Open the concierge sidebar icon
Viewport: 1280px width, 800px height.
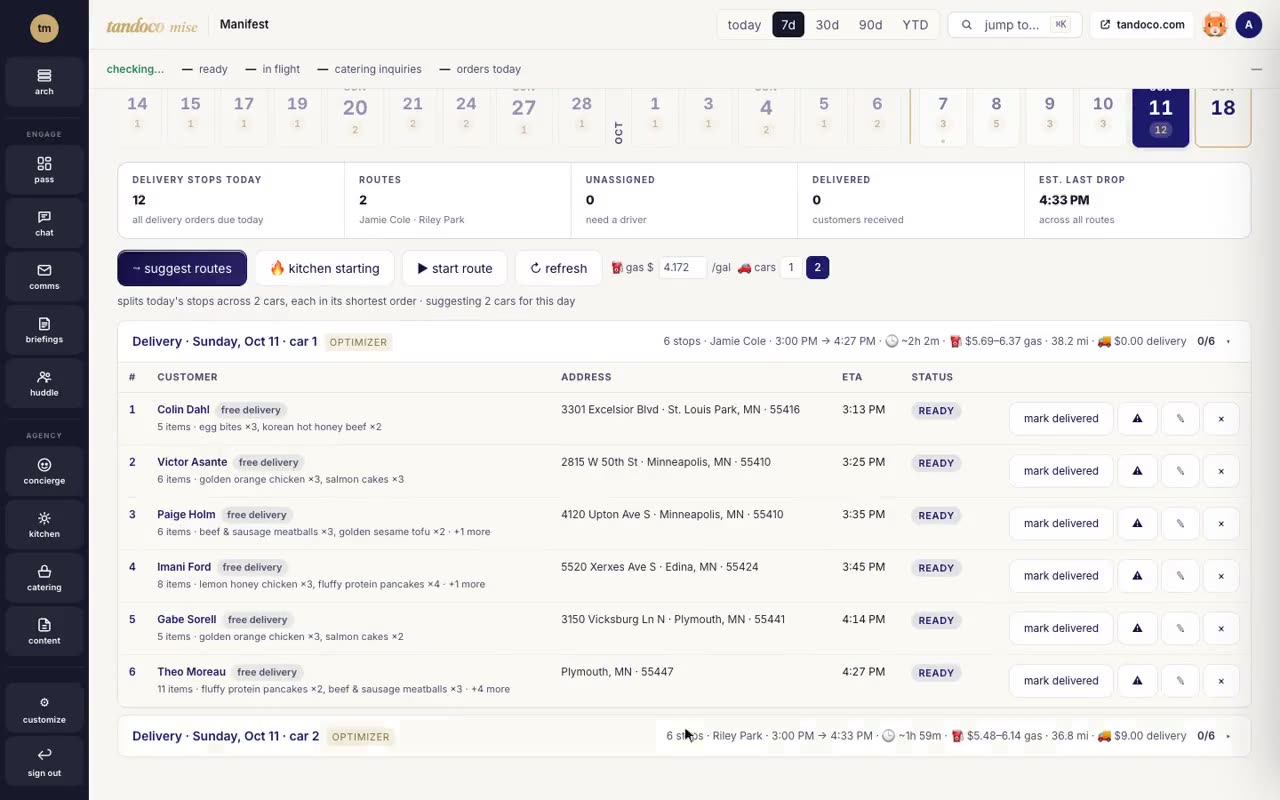[44, 471]
